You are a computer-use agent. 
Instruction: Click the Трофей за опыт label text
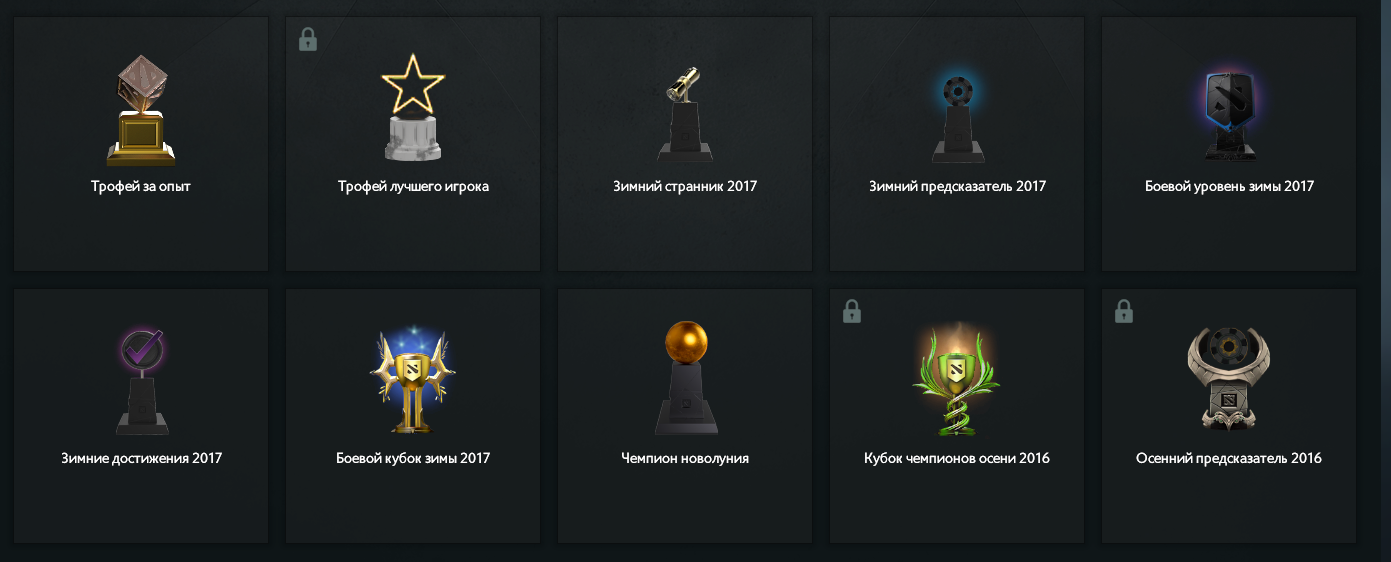141,186
